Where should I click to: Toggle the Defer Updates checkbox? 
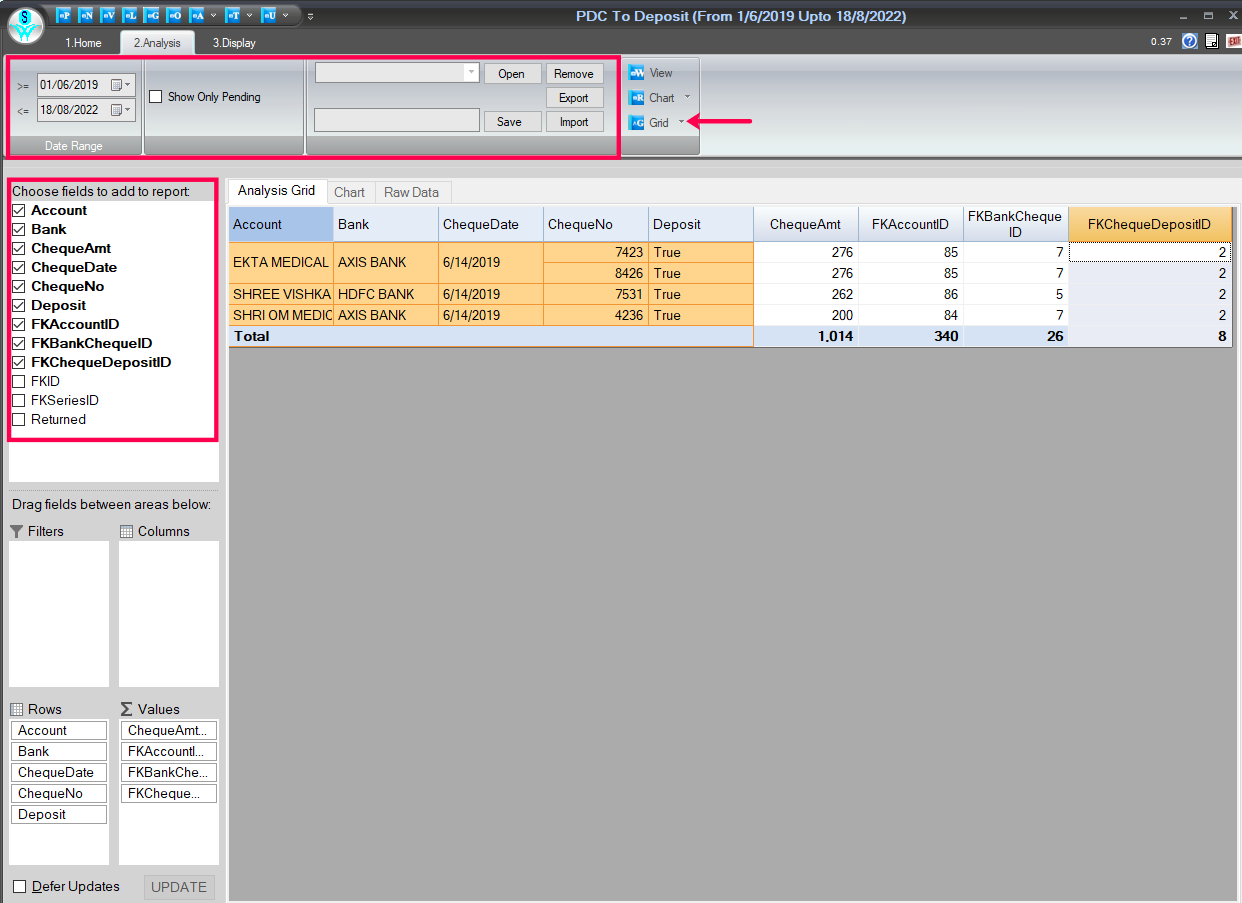[x=20, y=887]
